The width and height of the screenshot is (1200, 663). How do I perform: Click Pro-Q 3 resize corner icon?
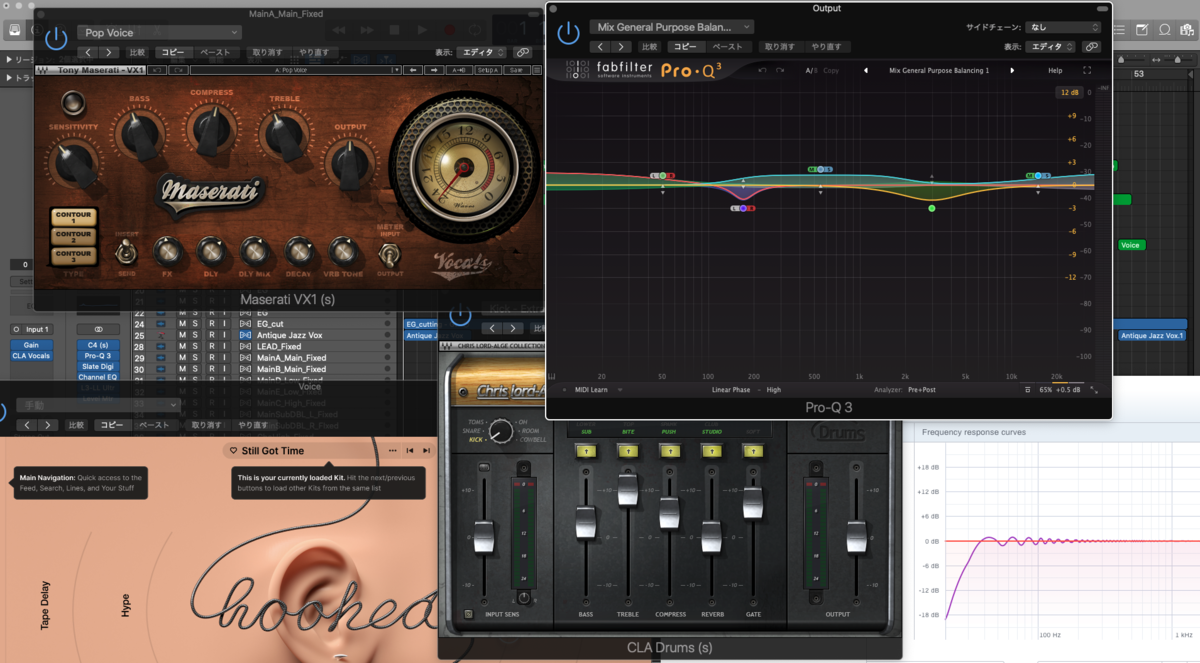[x=1093, y=390]
